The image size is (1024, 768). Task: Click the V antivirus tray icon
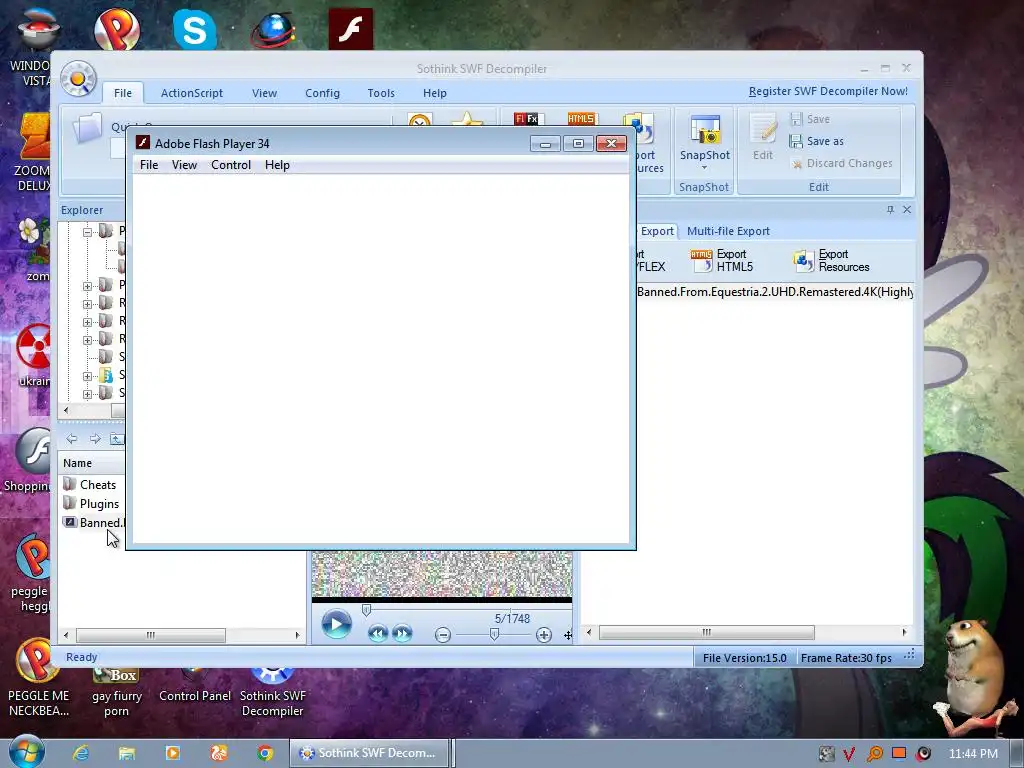[x=849, y=754]
